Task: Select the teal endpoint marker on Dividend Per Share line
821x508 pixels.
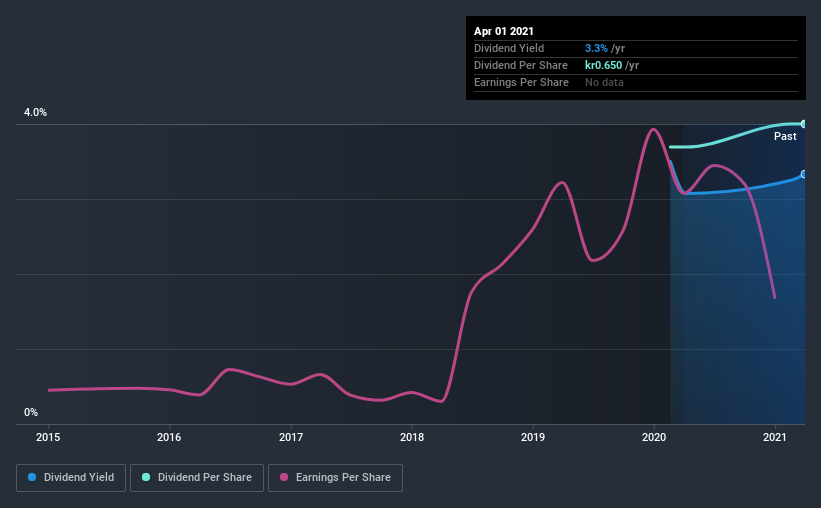Action: [803, 124]
